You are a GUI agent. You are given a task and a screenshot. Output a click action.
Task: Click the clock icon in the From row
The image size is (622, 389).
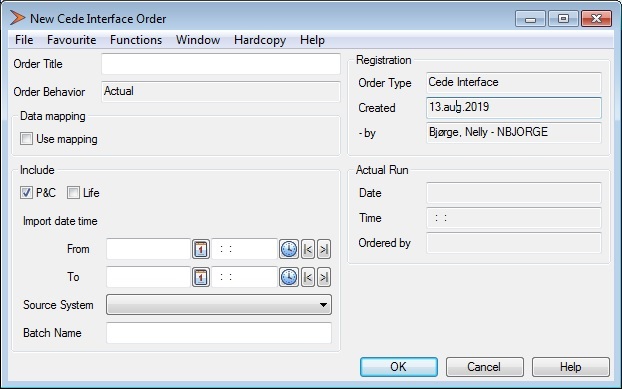pyautogui.click(x=288, y=249)
